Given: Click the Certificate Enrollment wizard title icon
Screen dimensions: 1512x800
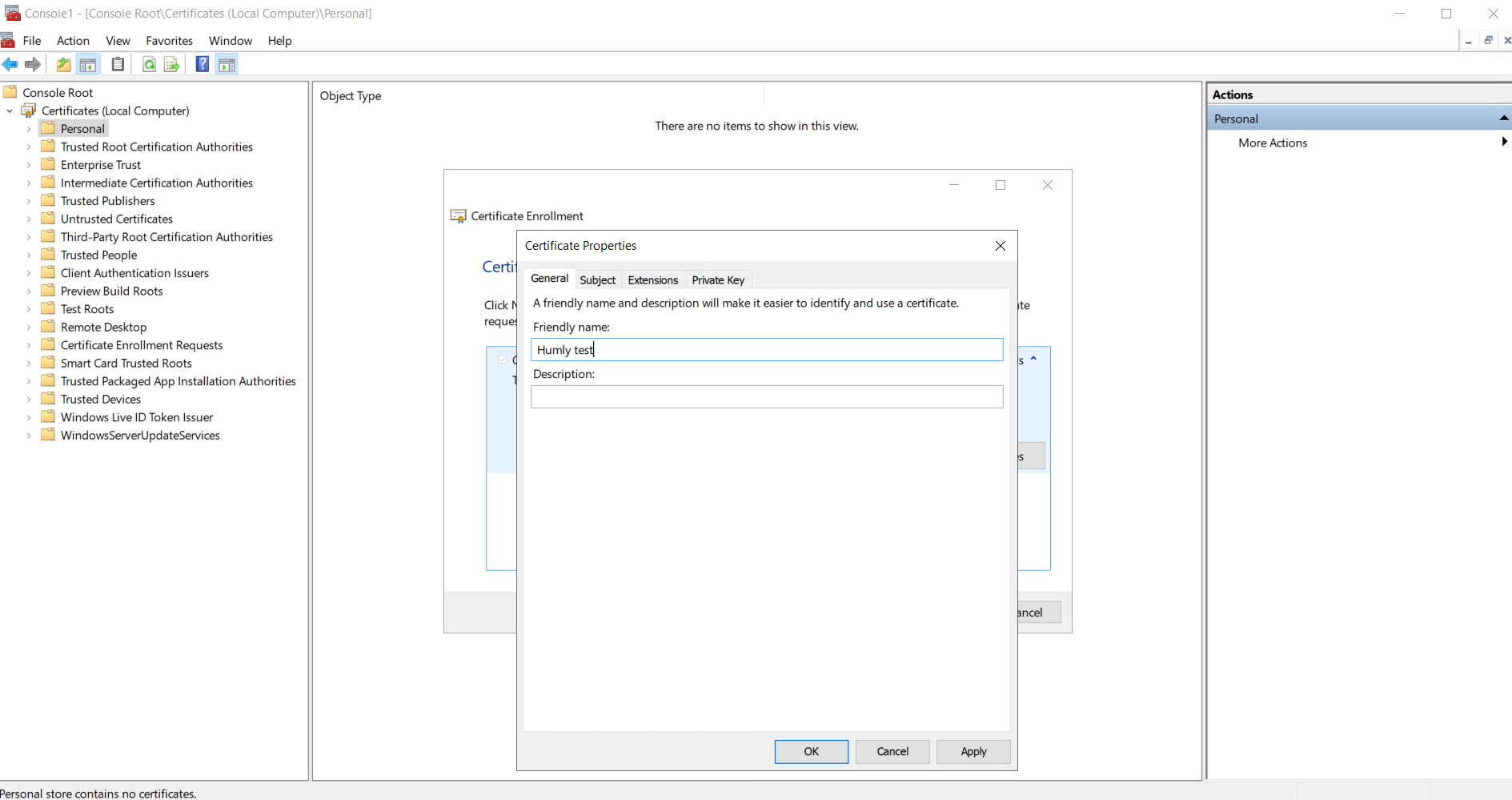Looking at the screenshot, I should (x=459, y=216).
